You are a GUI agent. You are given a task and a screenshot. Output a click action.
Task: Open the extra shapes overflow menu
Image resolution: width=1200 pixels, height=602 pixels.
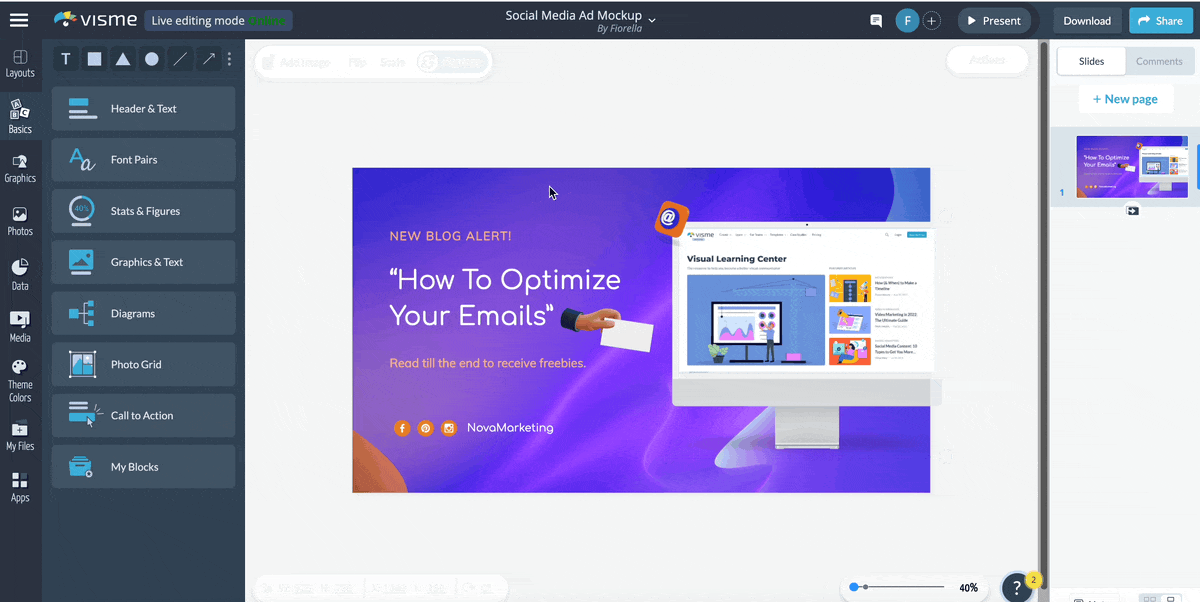point(229,59)
